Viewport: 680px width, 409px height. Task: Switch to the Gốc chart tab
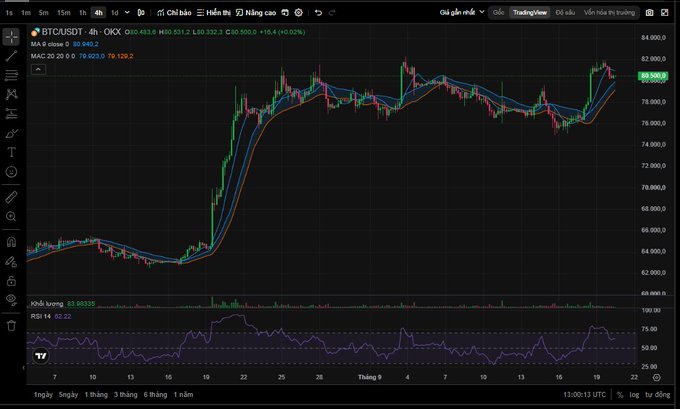(498, 13)
